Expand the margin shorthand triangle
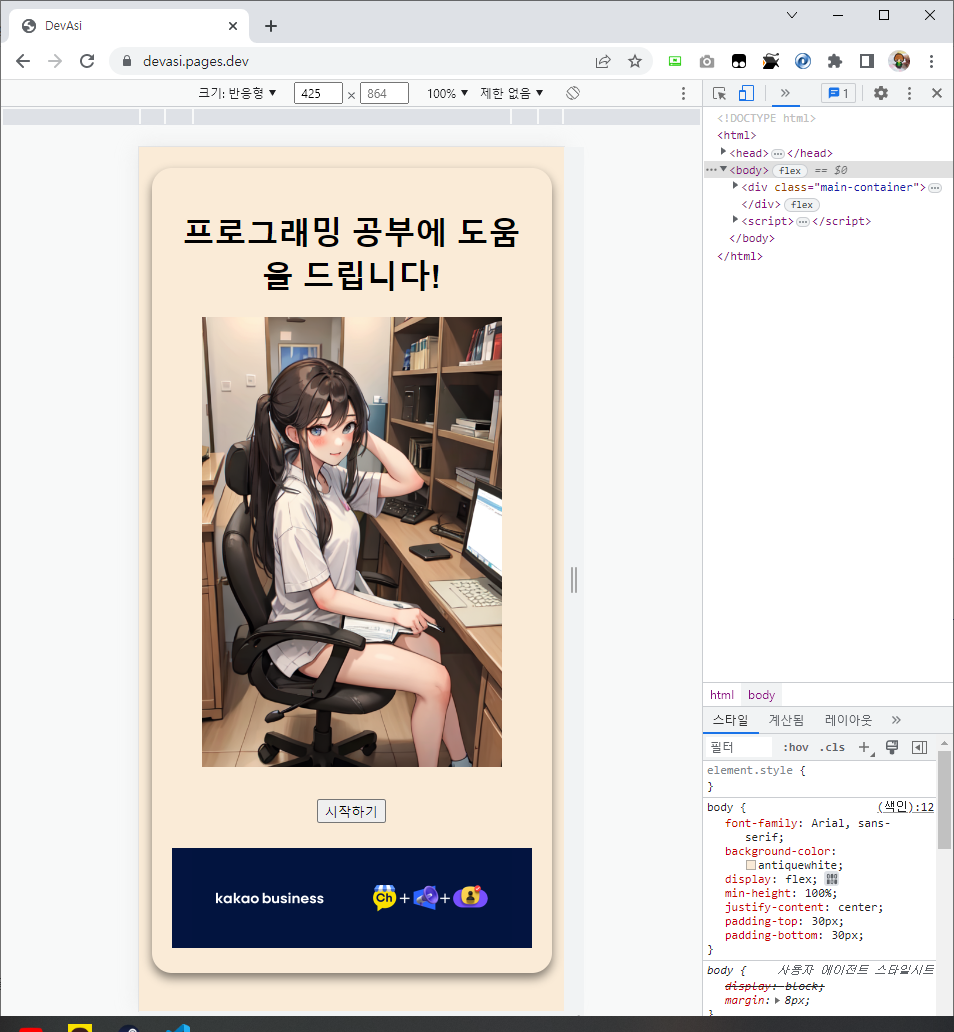 point(778,1000)
